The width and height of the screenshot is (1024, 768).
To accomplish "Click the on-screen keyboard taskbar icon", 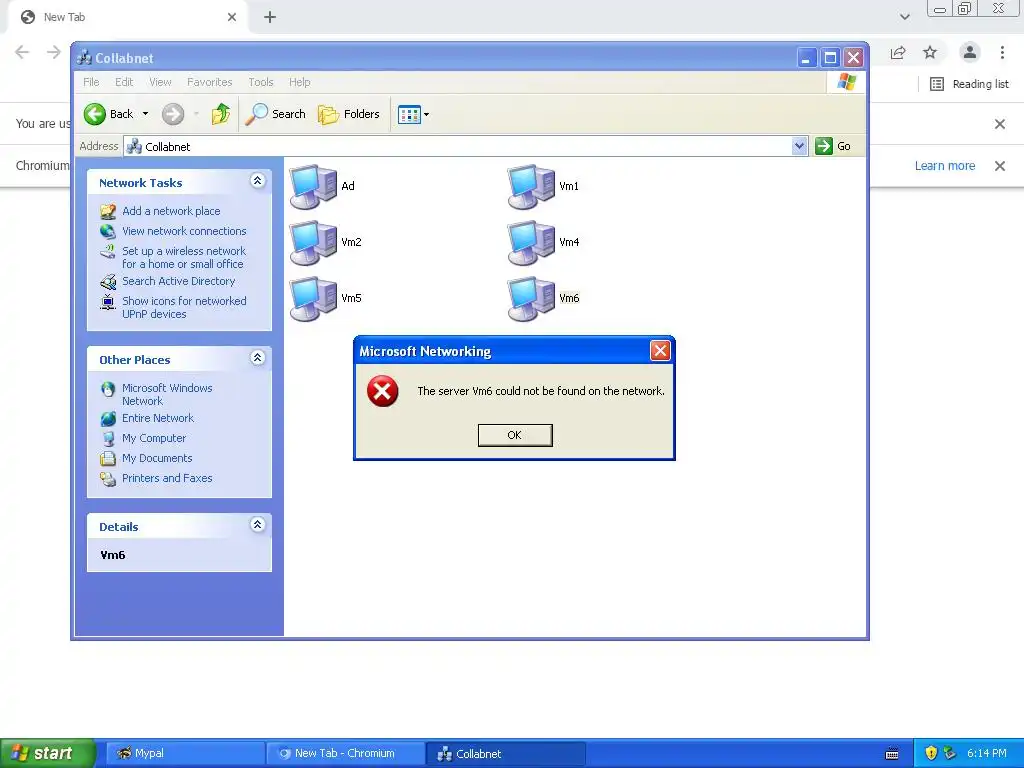I will pos(892,754).
